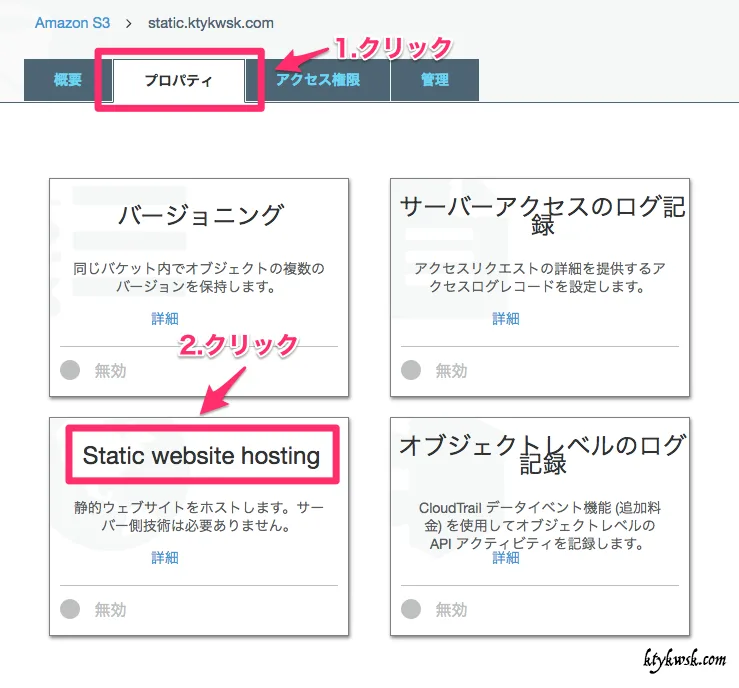Viewport: 739px width, 688px height.
Task: Click the breadcrumb chevron separator
Action: 129,23
